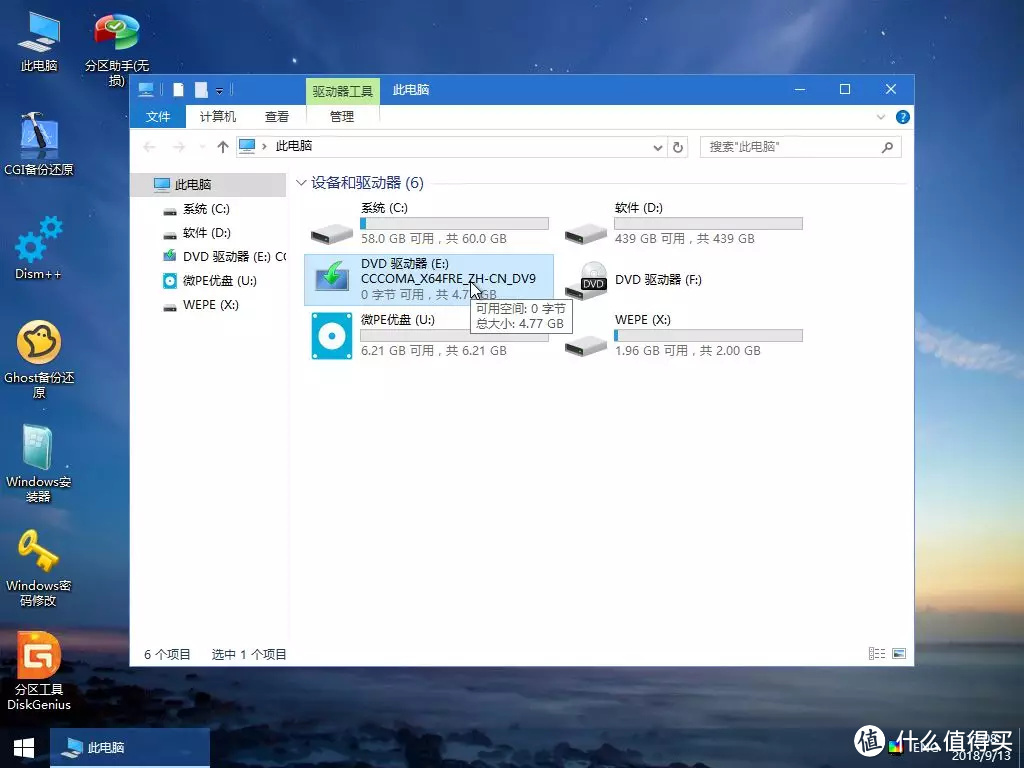
Task: Switch to the 查看 ribbon tab
Action: click(x=276, y=116)
